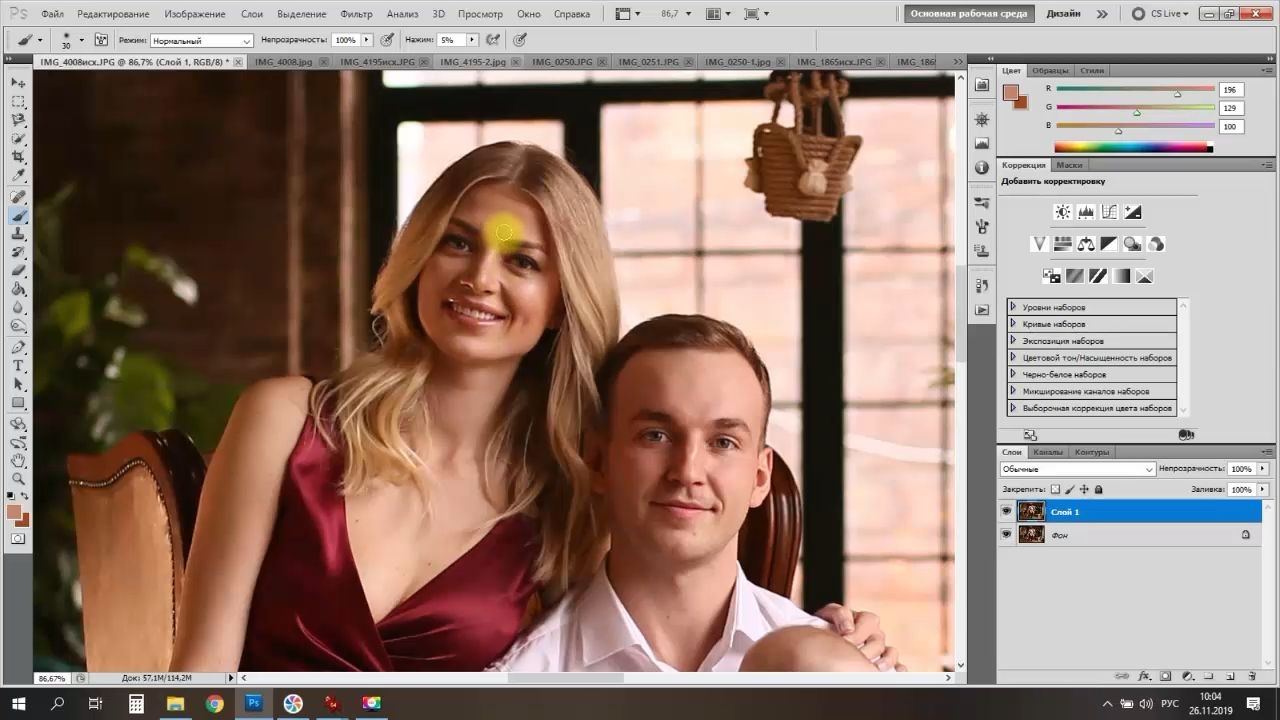Screen dimensions: 1280x720
Task: Add a Color Balance adjustment
Action: coord(1086,243)
